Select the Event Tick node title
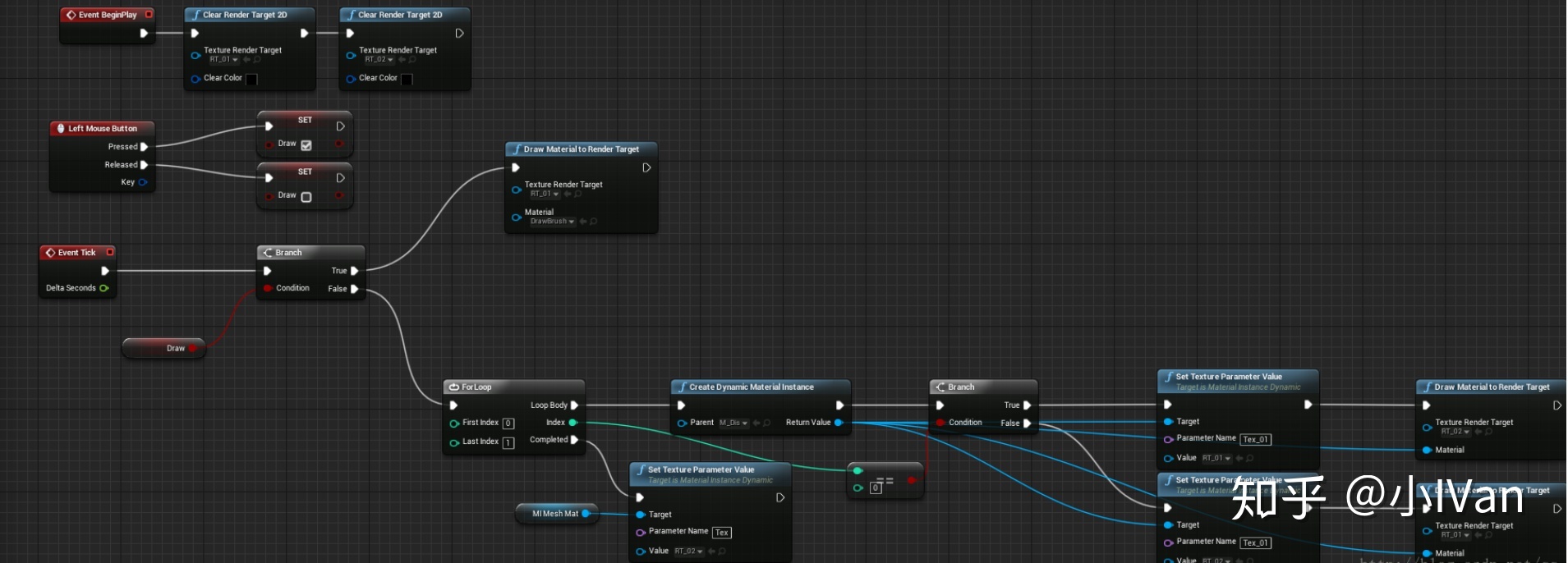 point(76,253)
